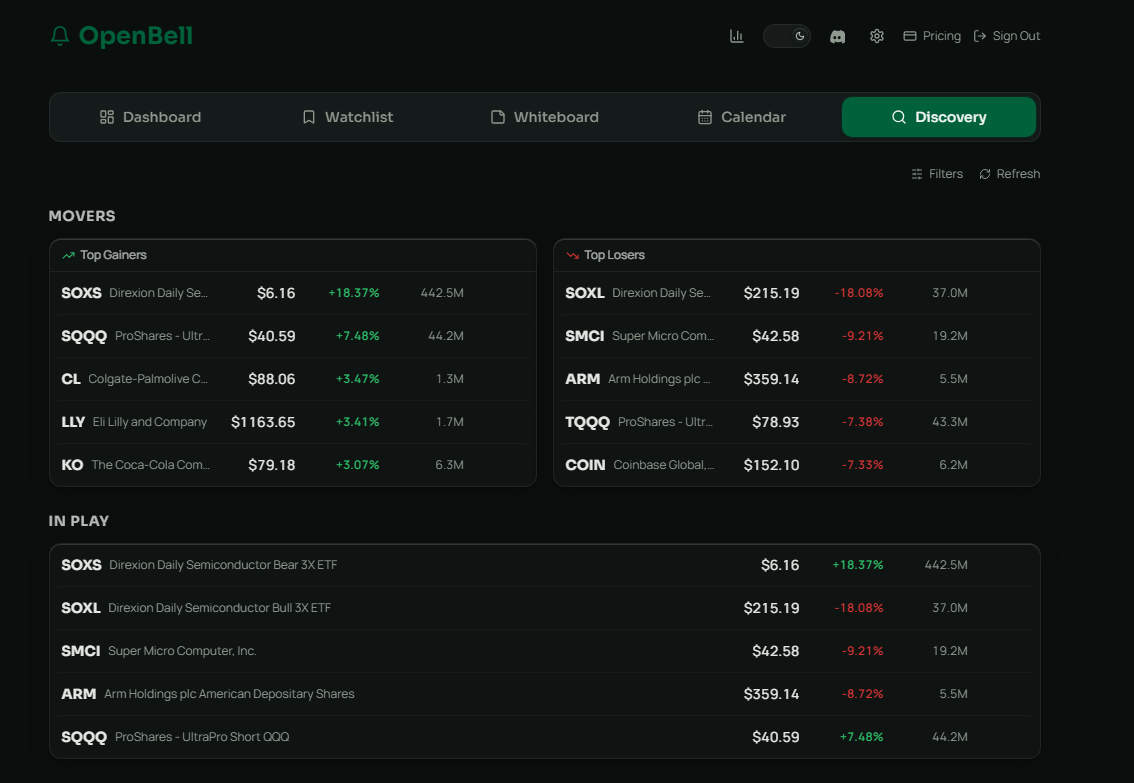Image resolution: width=1134 pixels, height=783 pixels.
Task: Click the Sign Out arrow icon
Action: point(980,35)
